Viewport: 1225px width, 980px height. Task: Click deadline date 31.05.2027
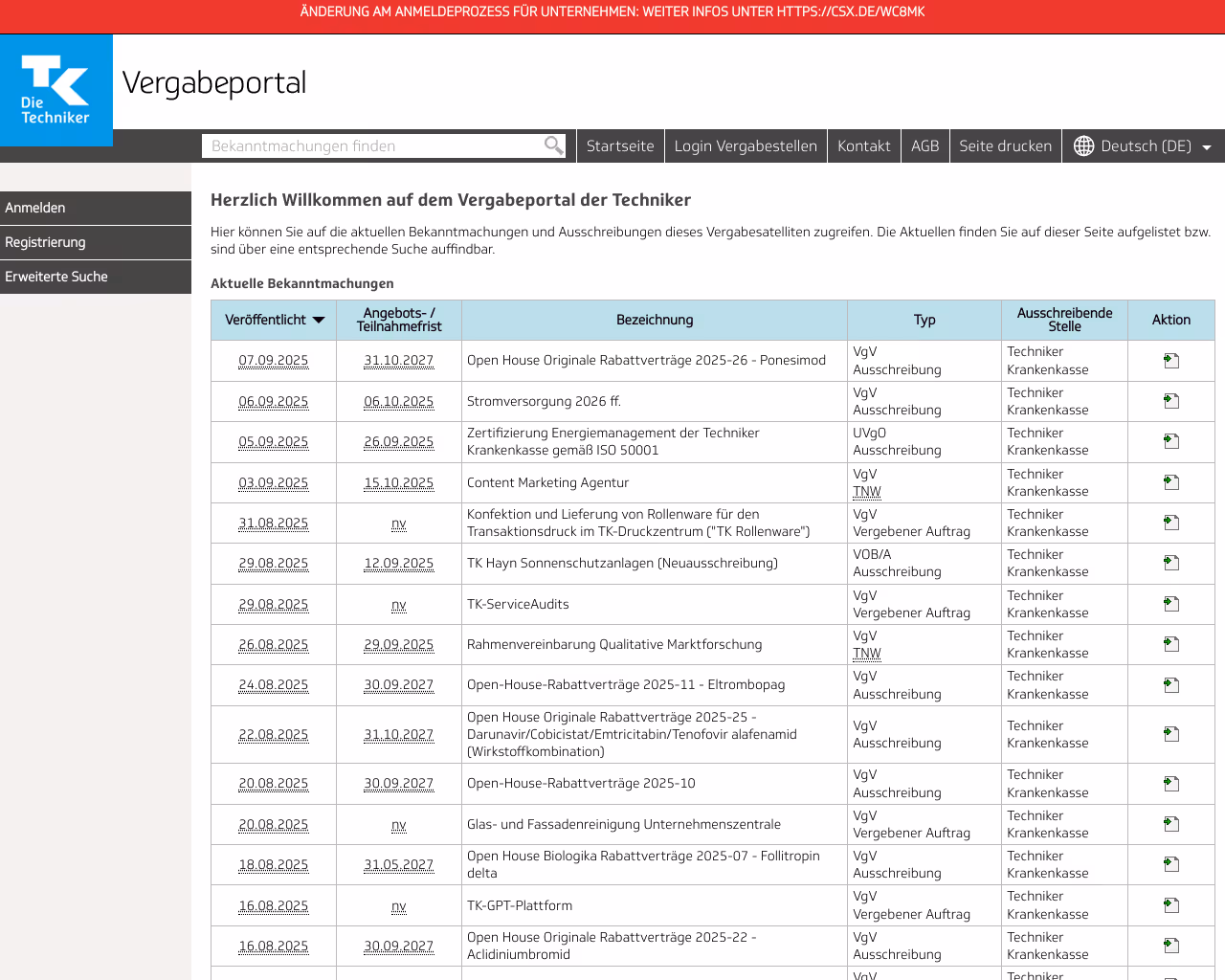pyautogui.click(x=399, y=865)
